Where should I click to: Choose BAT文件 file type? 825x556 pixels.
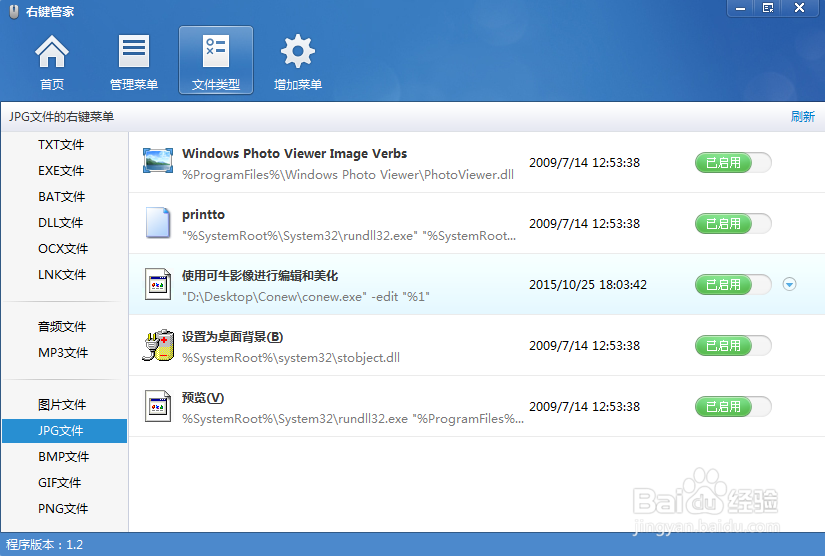click(x=62, y=197)
